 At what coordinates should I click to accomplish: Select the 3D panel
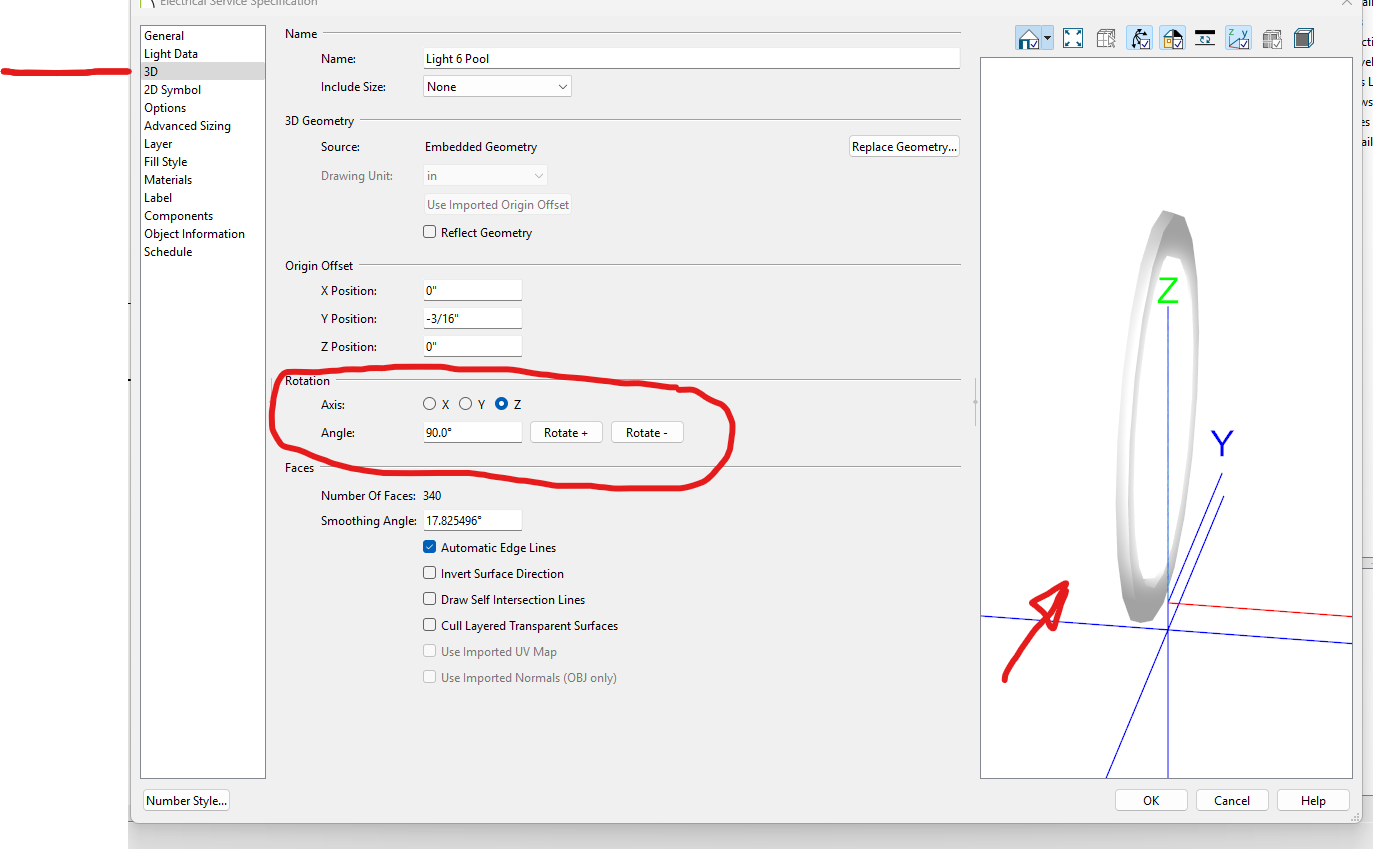pyautogui.click(x=203, y=72)
